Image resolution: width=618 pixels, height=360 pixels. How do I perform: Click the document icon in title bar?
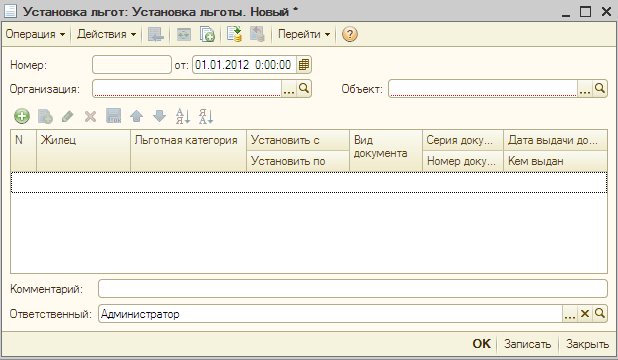pos(10,11)
